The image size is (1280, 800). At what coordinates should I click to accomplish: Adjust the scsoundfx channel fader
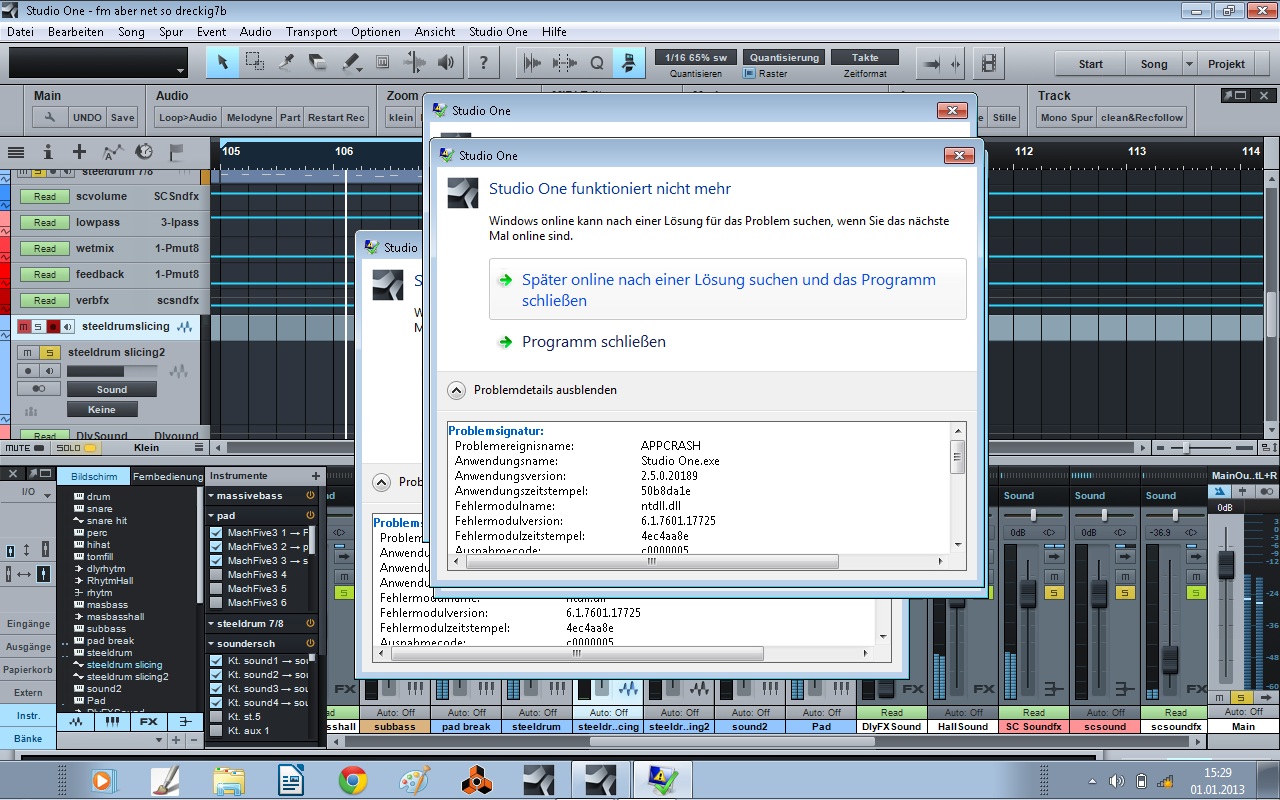(1169, 660)
